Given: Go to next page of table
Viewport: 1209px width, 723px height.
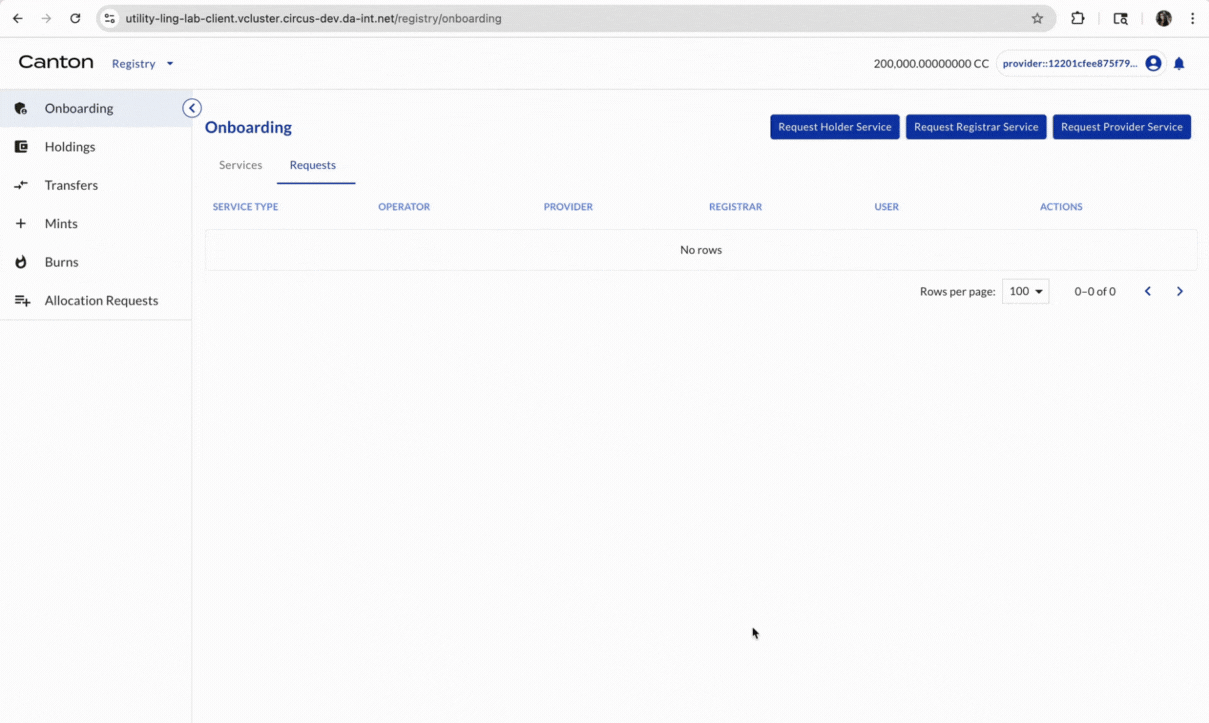Looking at the screenshot, I should pos(1180,292).
